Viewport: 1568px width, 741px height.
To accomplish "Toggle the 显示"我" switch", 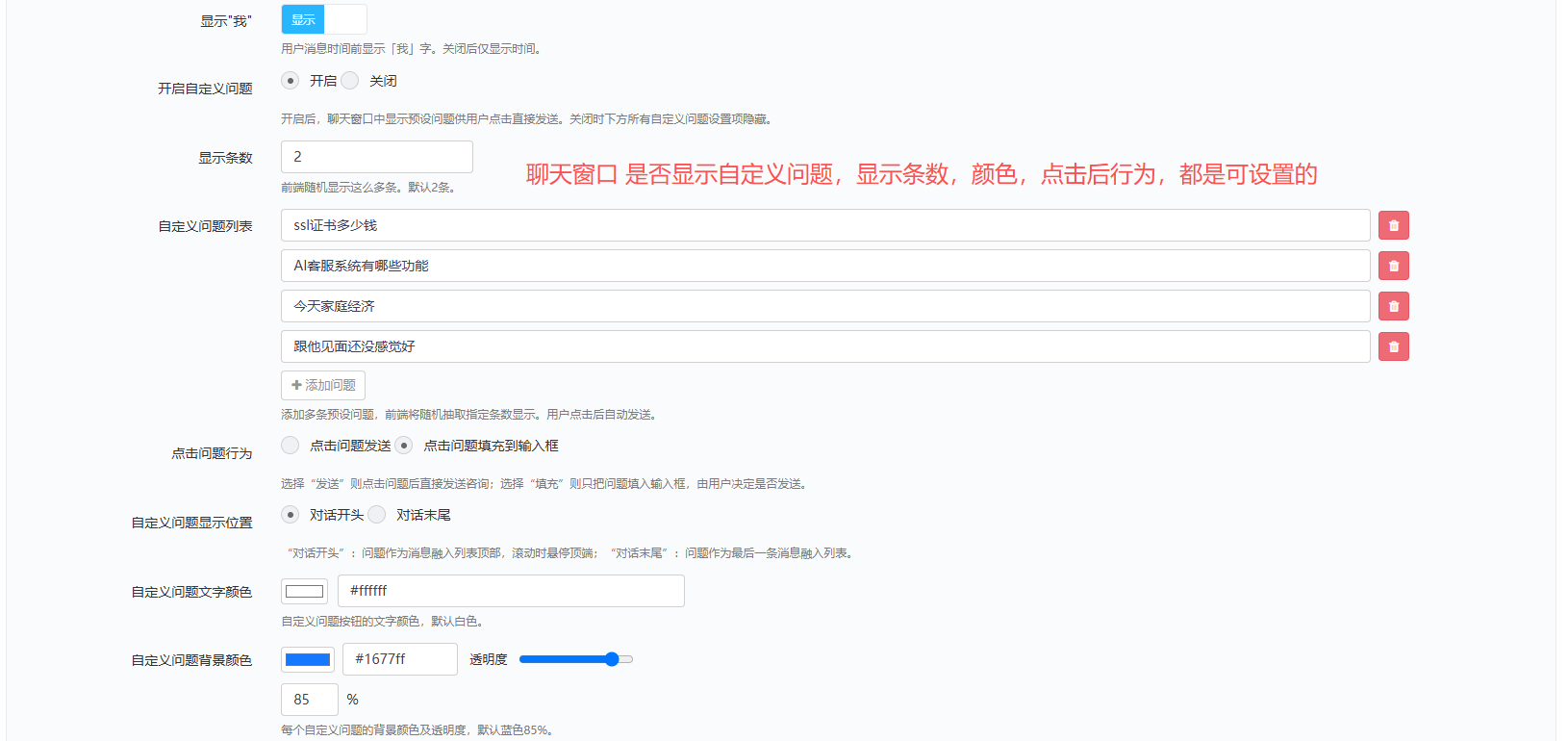I will 324,19.
